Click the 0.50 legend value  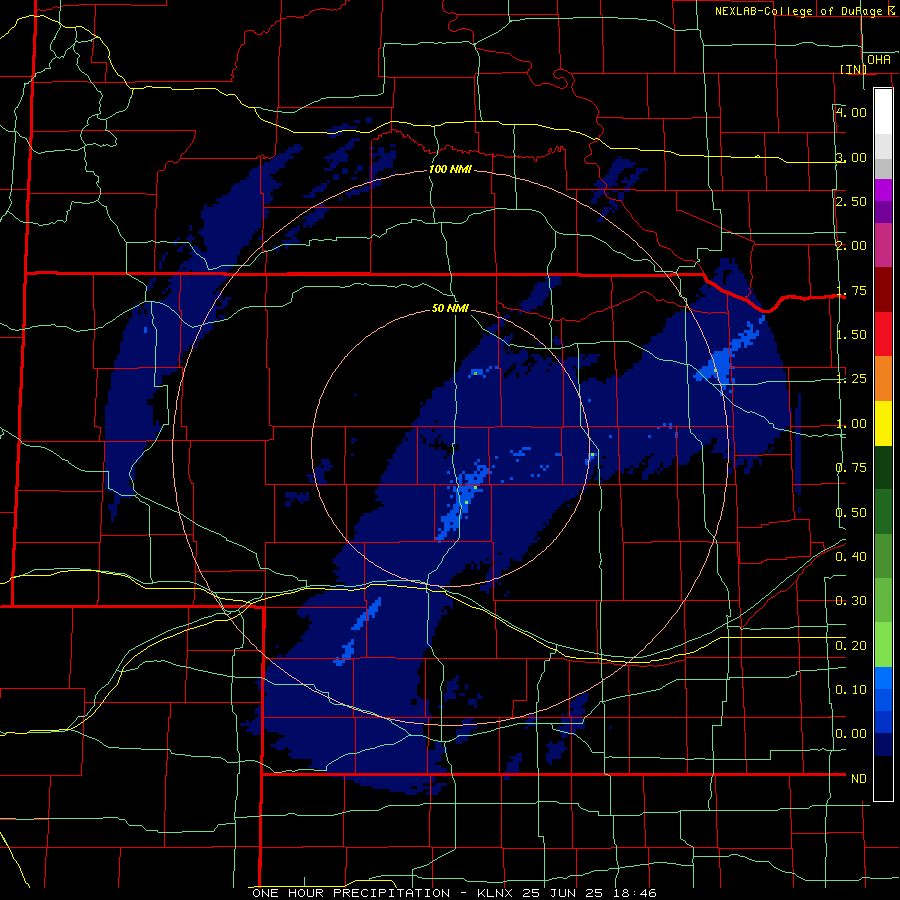point(851,513)
